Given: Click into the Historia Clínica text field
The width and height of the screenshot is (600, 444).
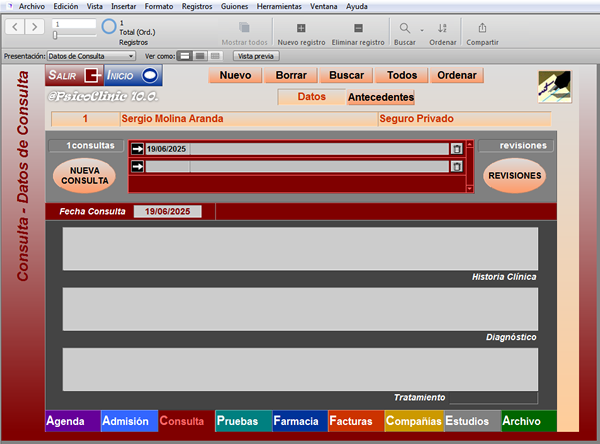Looking at the screenshot, I should point(300,249).
